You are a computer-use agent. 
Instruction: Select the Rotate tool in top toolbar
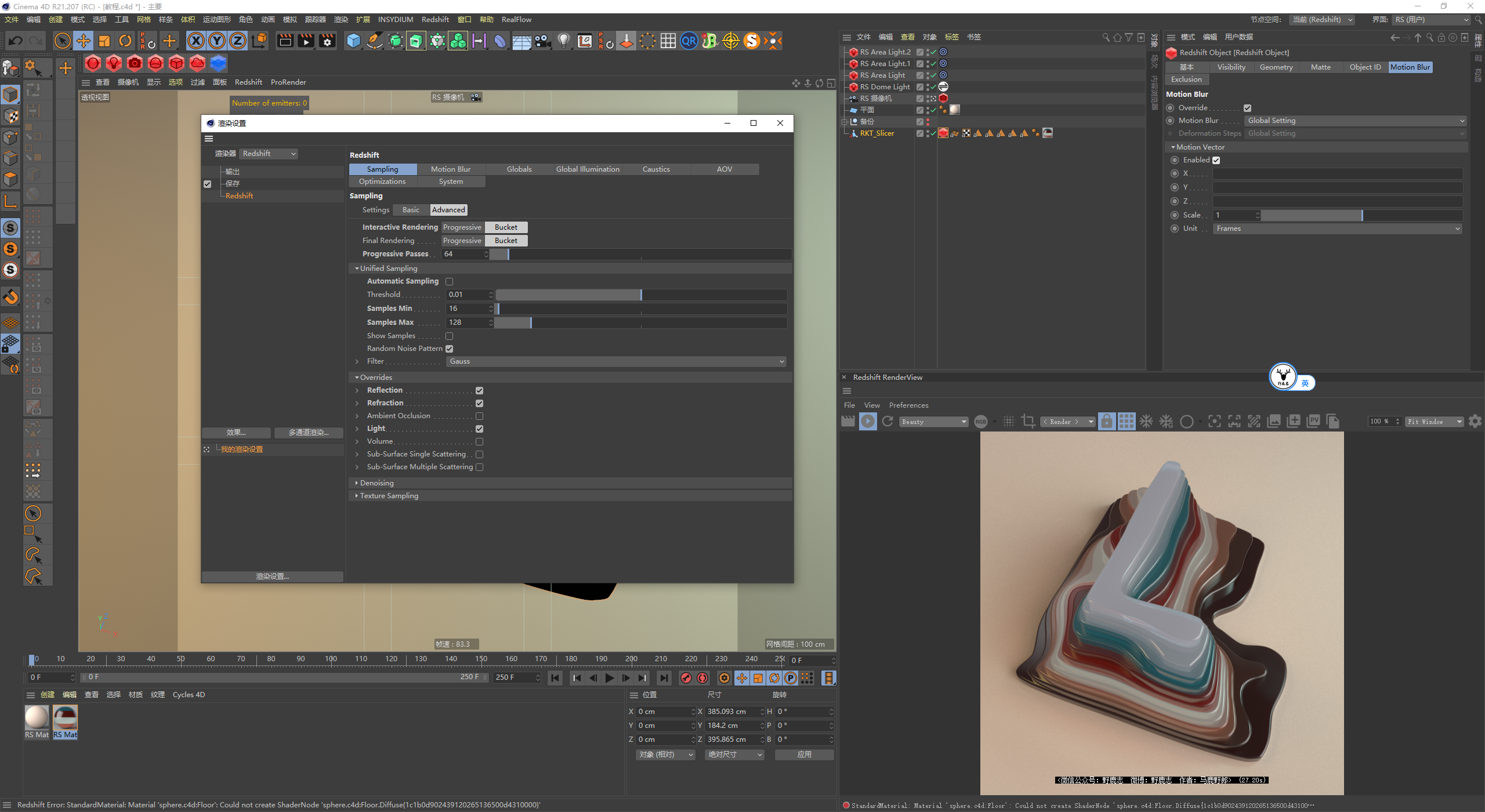point(125,41)
